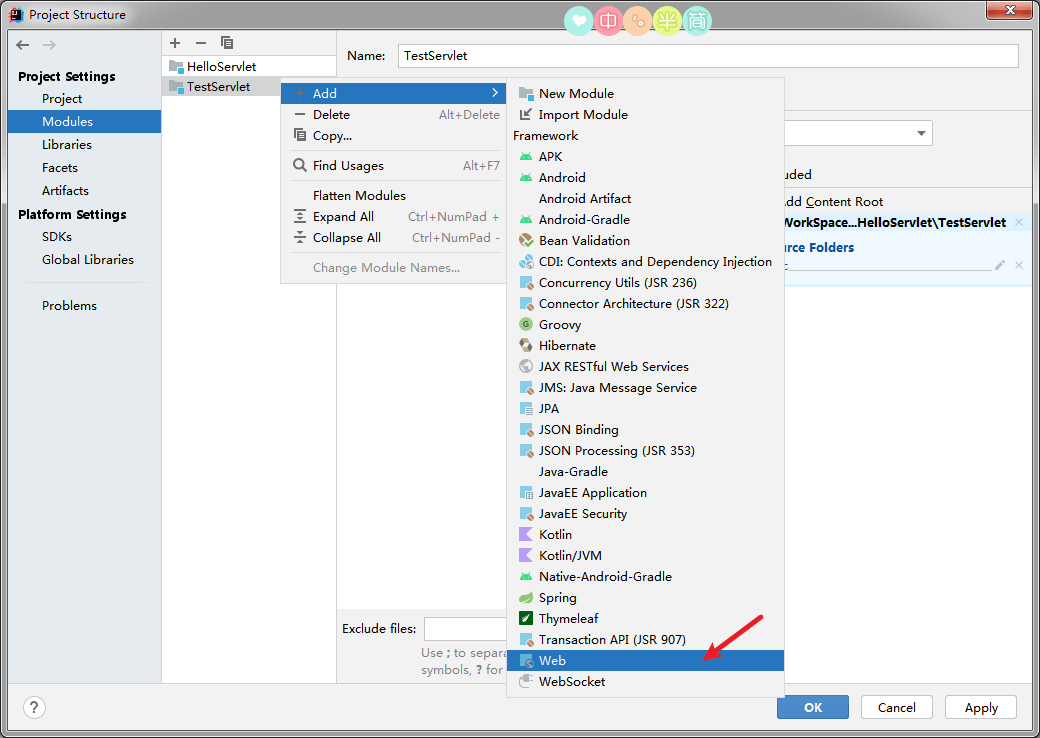Click the Groovy framework icon
Image resolution: width=1040 pixels, height=738 pixels.
526,325
